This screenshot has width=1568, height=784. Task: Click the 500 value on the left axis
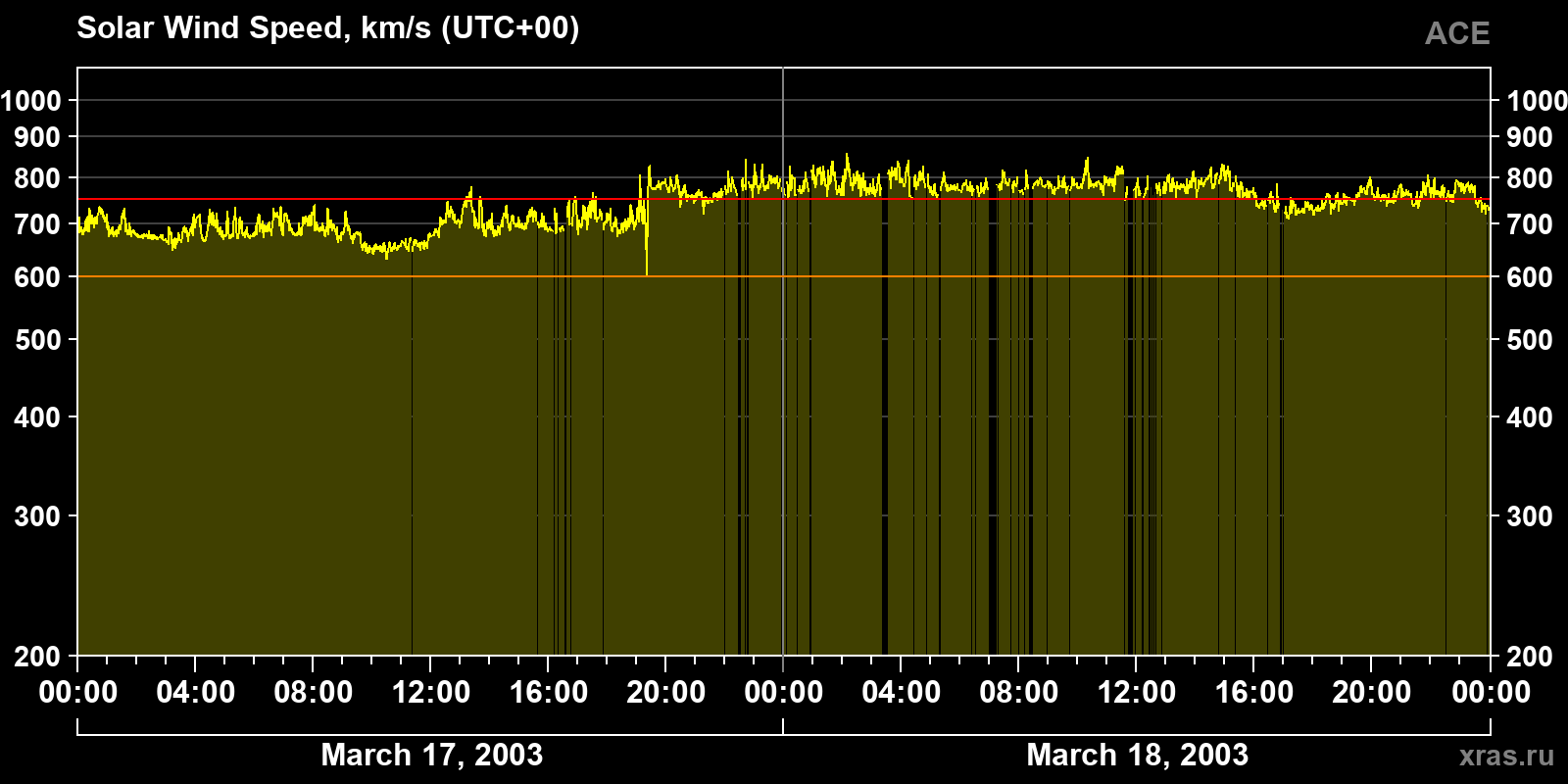pos(38,340)
